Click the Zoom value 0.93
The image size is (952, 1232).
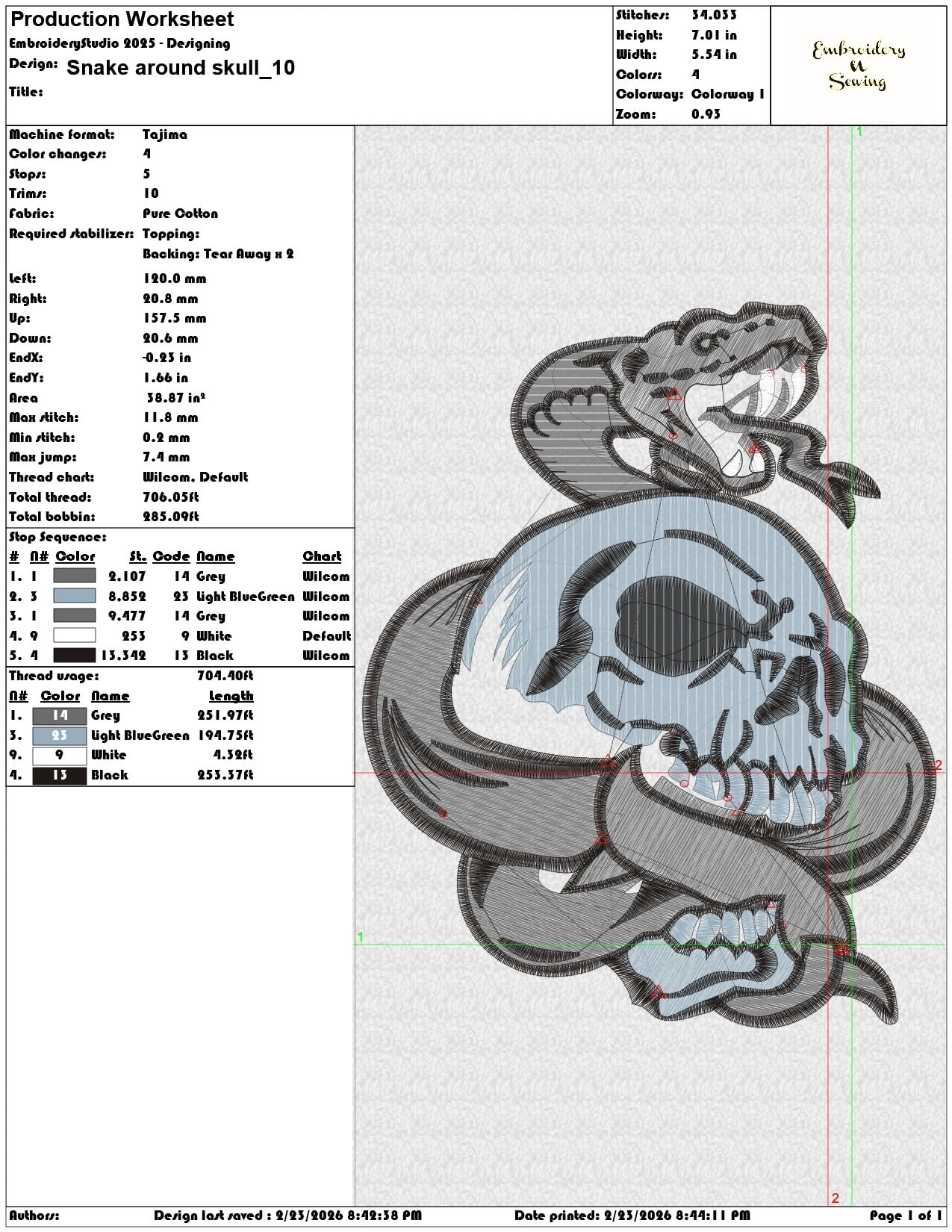[x=706, y=114]
